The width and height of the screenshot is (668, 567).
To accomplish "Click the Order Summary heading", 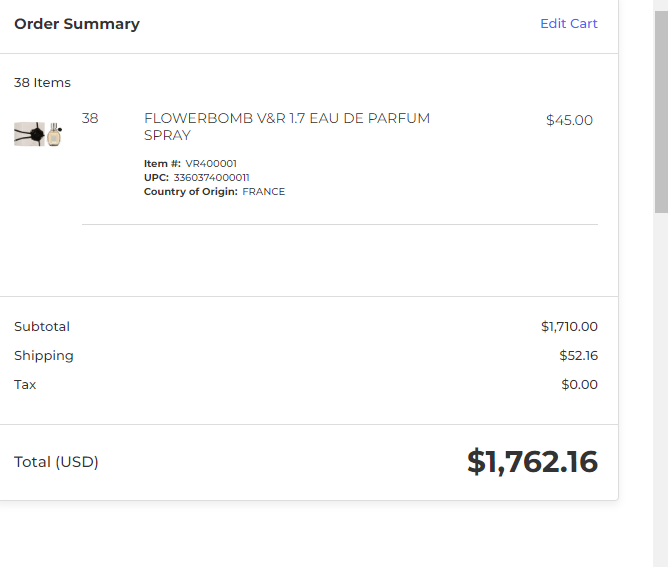I will (77, 24).
